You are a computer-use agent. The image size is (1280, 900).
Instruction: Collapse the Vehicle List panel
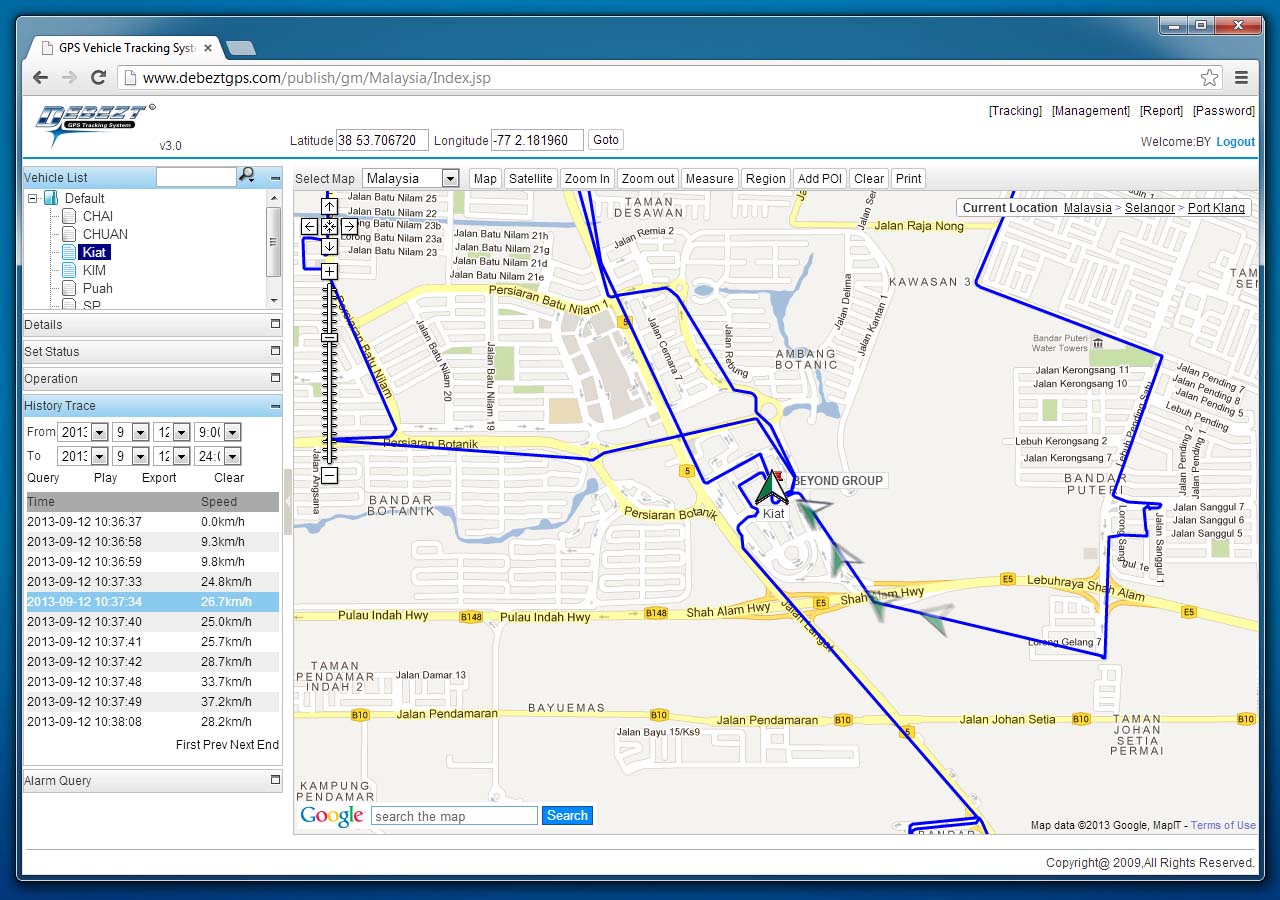point(275,178)
